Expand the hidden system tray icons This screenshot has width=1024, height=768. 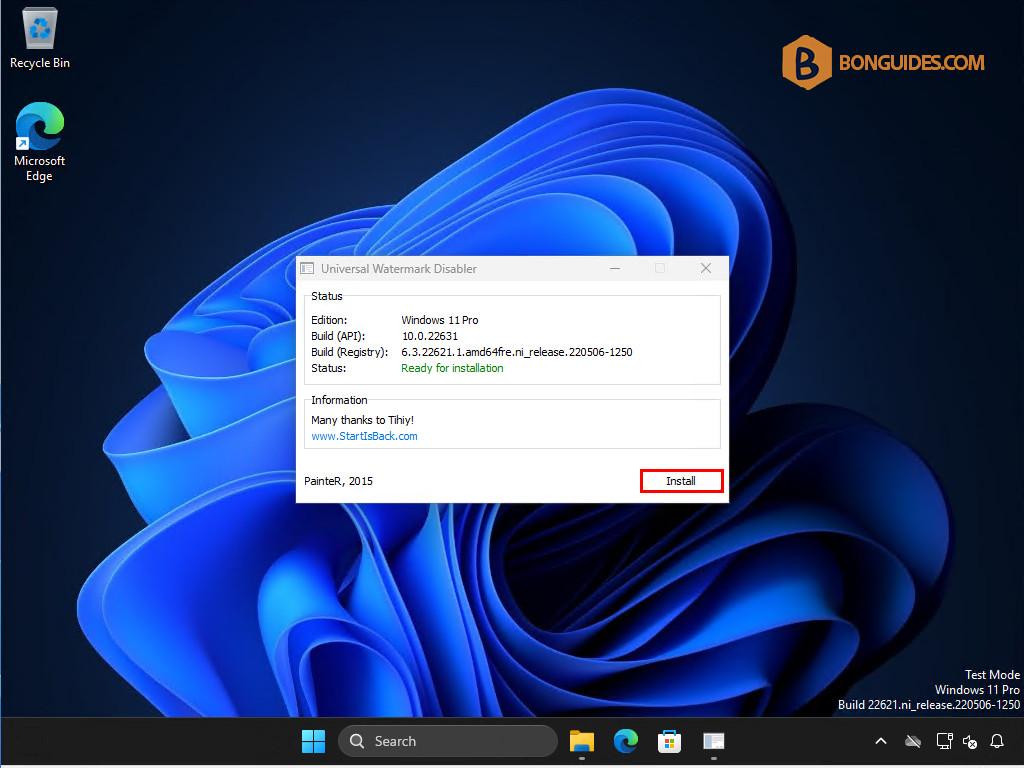click(x=881, y=741)
